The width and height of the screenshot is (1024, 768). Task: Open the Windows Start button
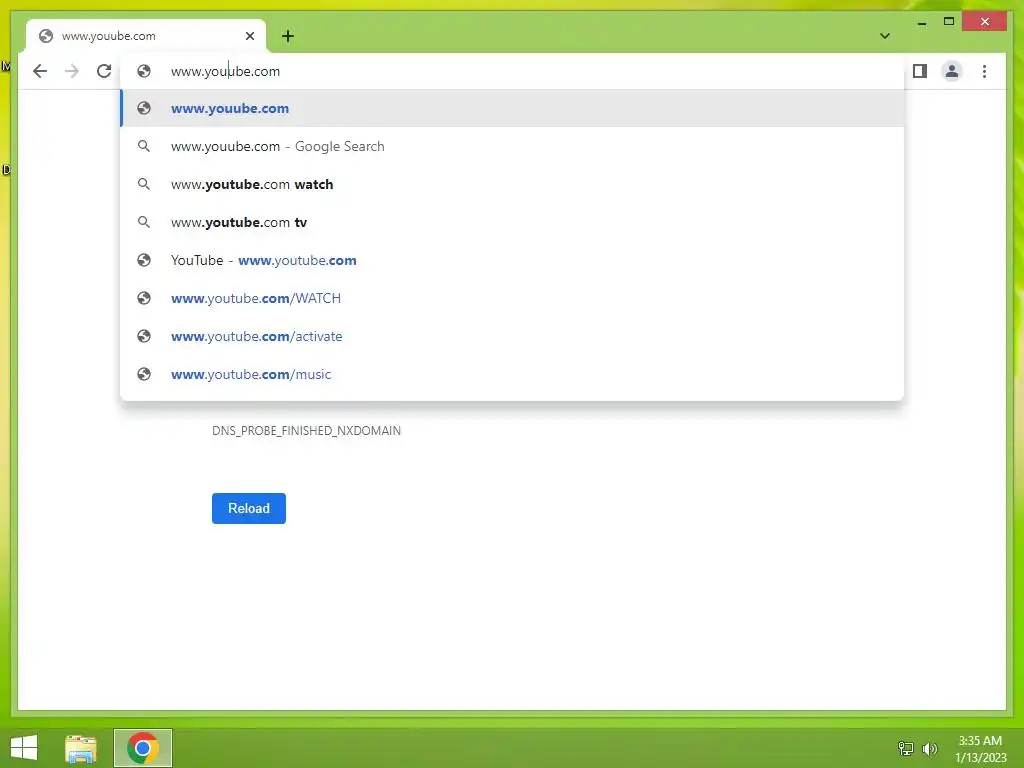pyautogui.click(x=24, y=748)
